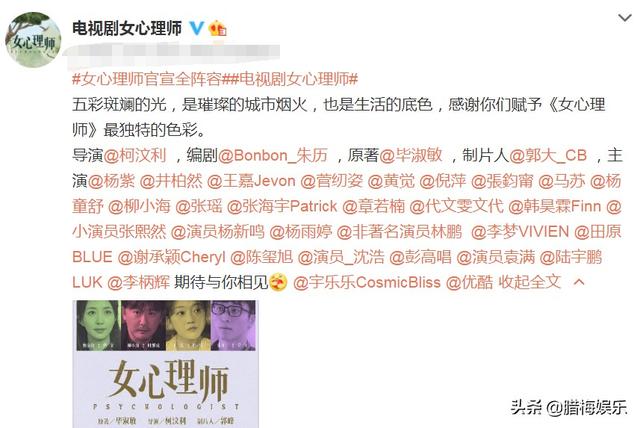The image size is (640, 428).
Task: Click the up caret beside 收起全文
Action: pos(579,282)
